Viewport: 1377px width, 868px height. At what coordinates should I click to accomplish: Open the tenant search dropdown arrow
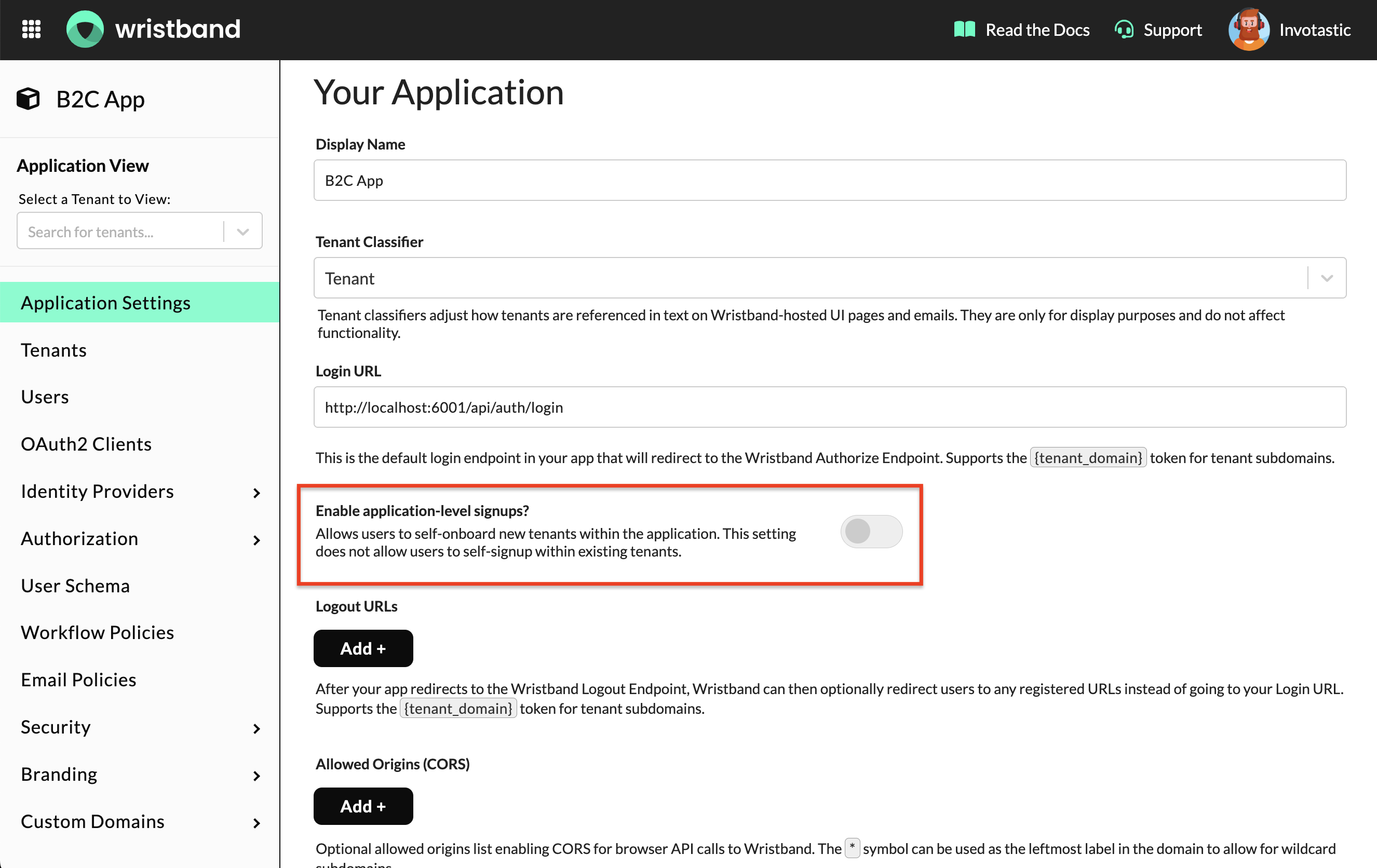point(243,232)
